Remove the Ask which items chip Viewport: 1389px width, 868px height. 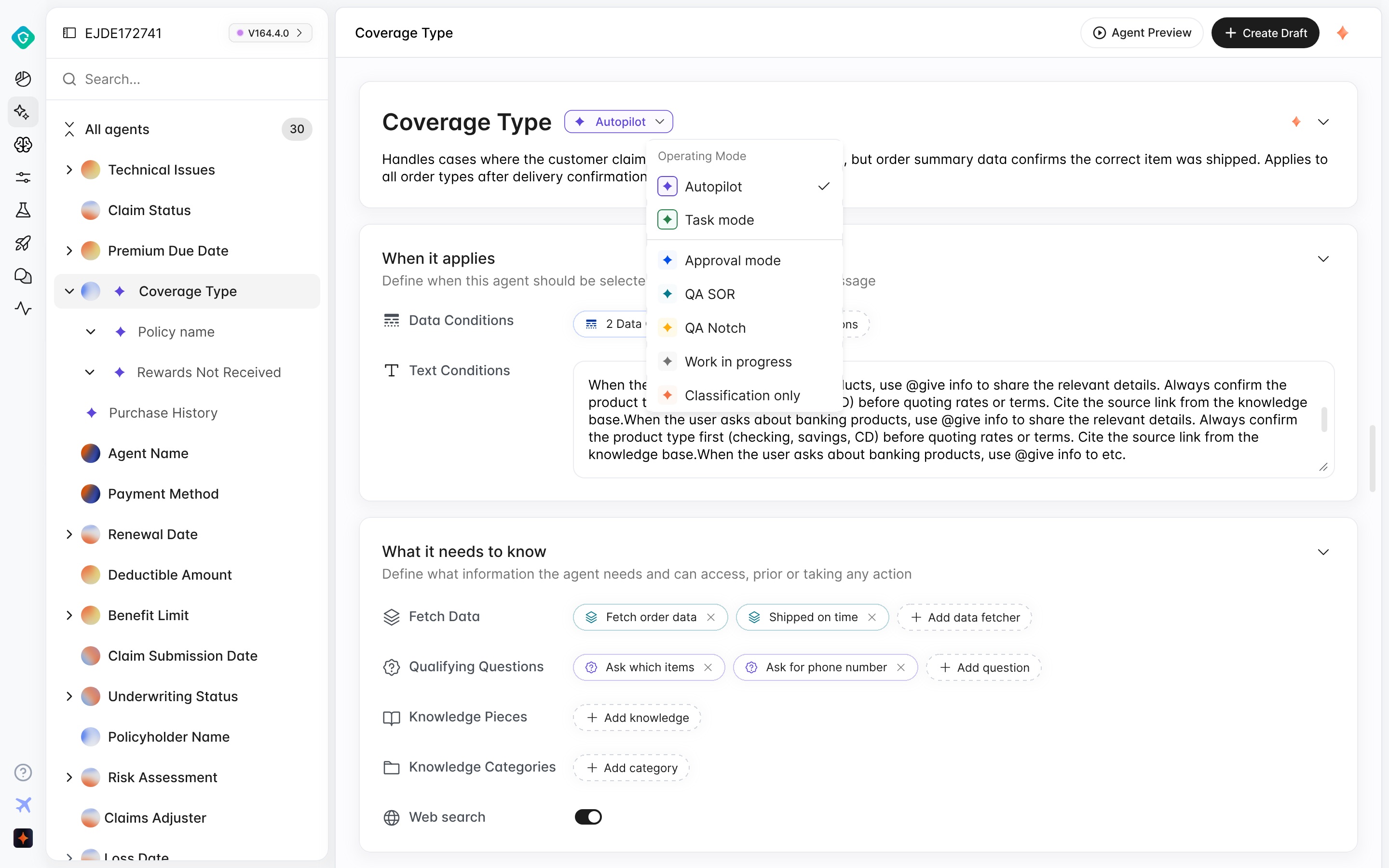click(x=708, y=667)
